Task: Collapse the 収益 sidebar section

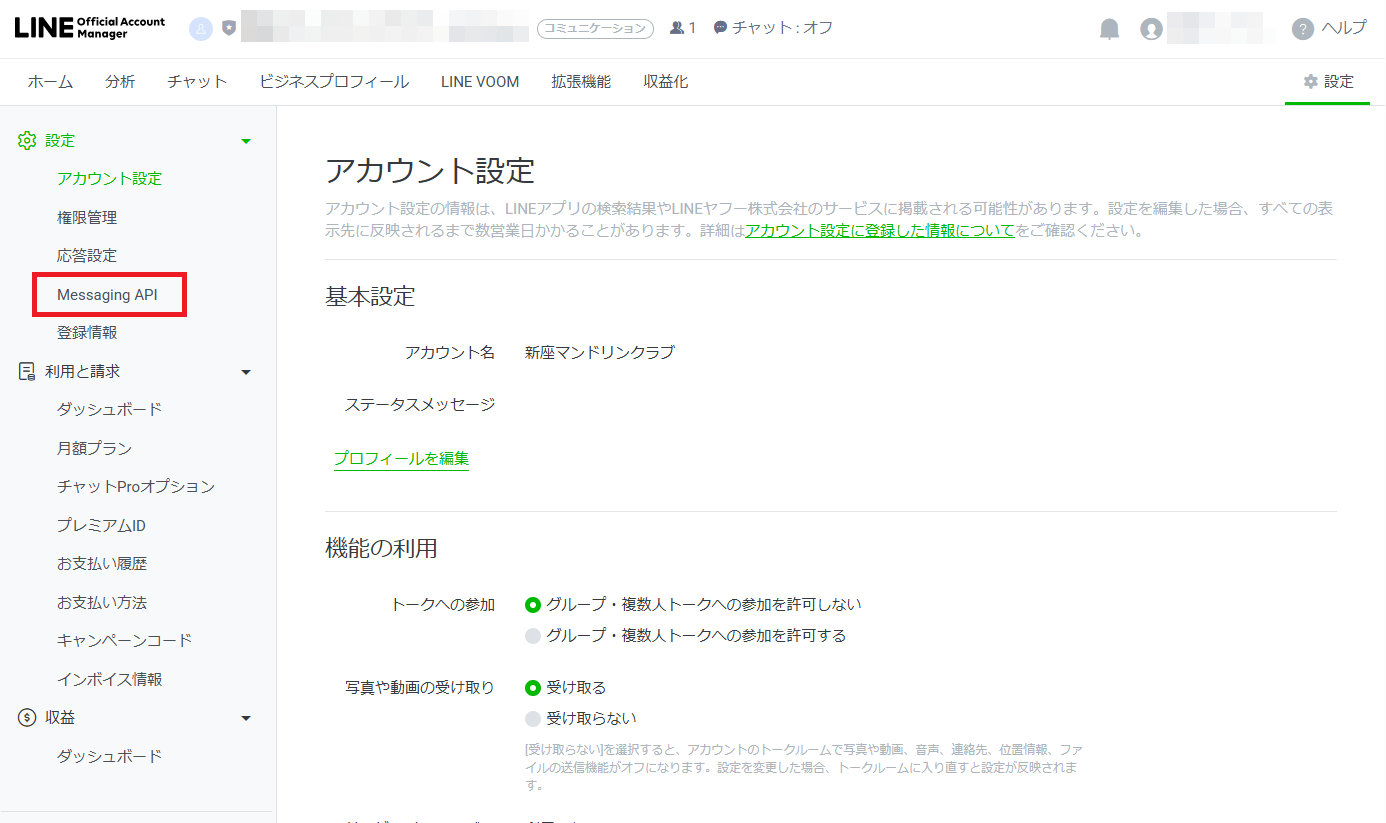Action: pos(246,718)
